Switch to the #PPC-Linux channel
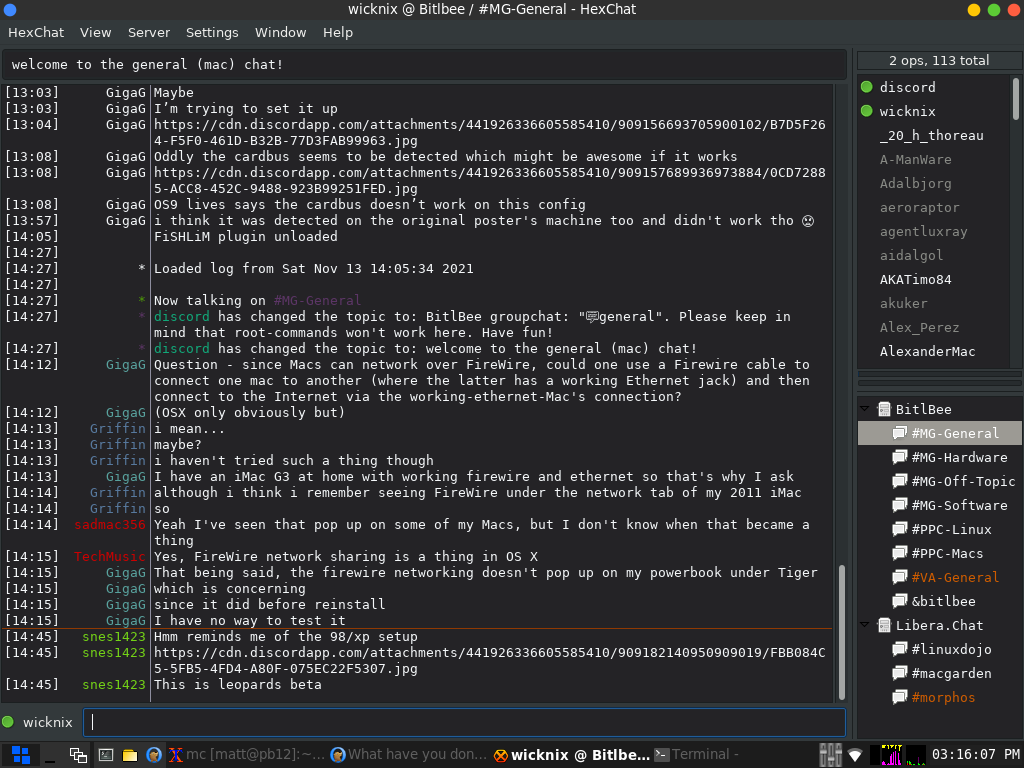Viewport: 1024px width, 768px height. [x=952, y=530]
